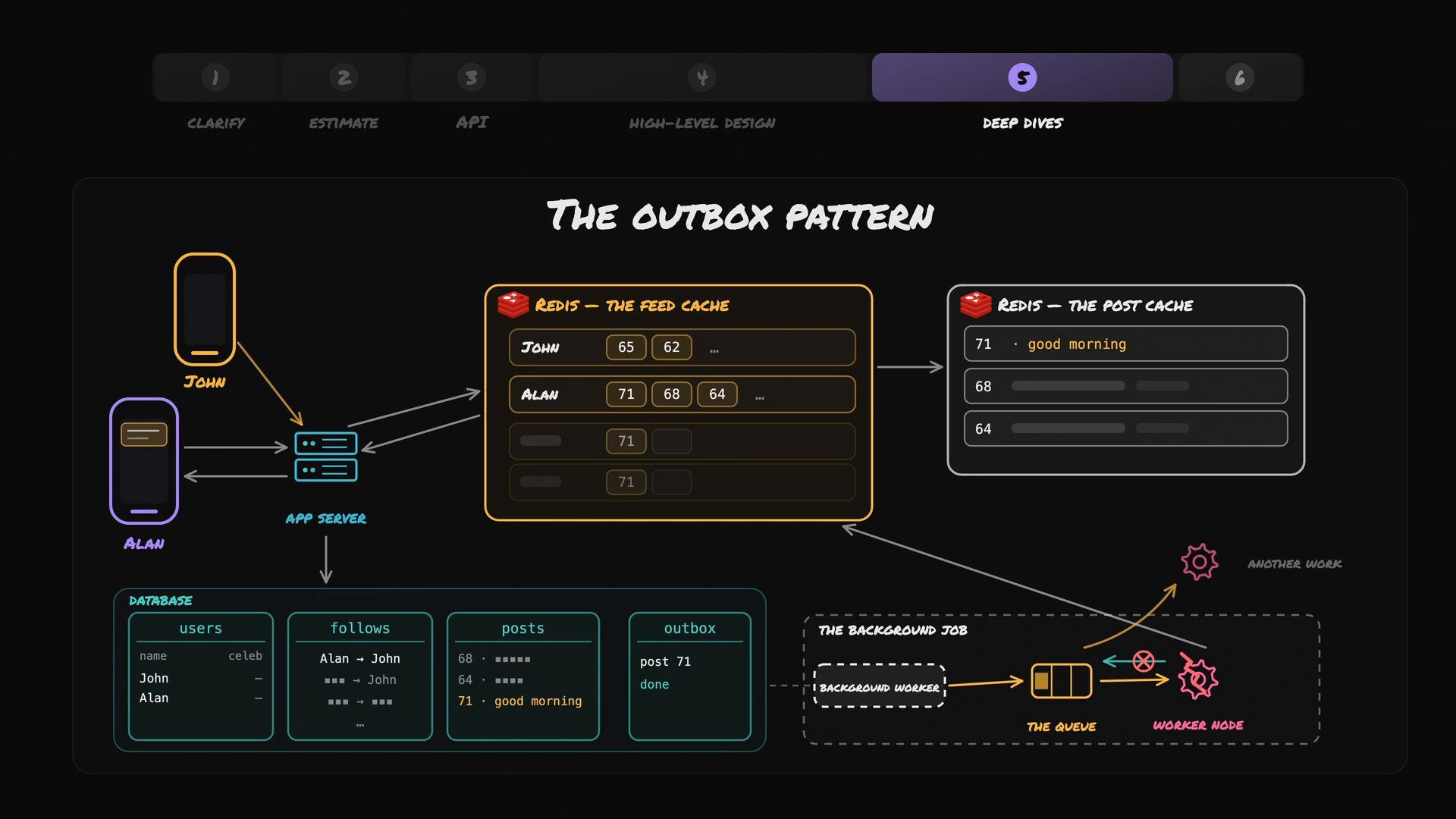Click post id 71 in Alan's feed
The height and width of the screenshot is (819, 1456).
(626, 394)
